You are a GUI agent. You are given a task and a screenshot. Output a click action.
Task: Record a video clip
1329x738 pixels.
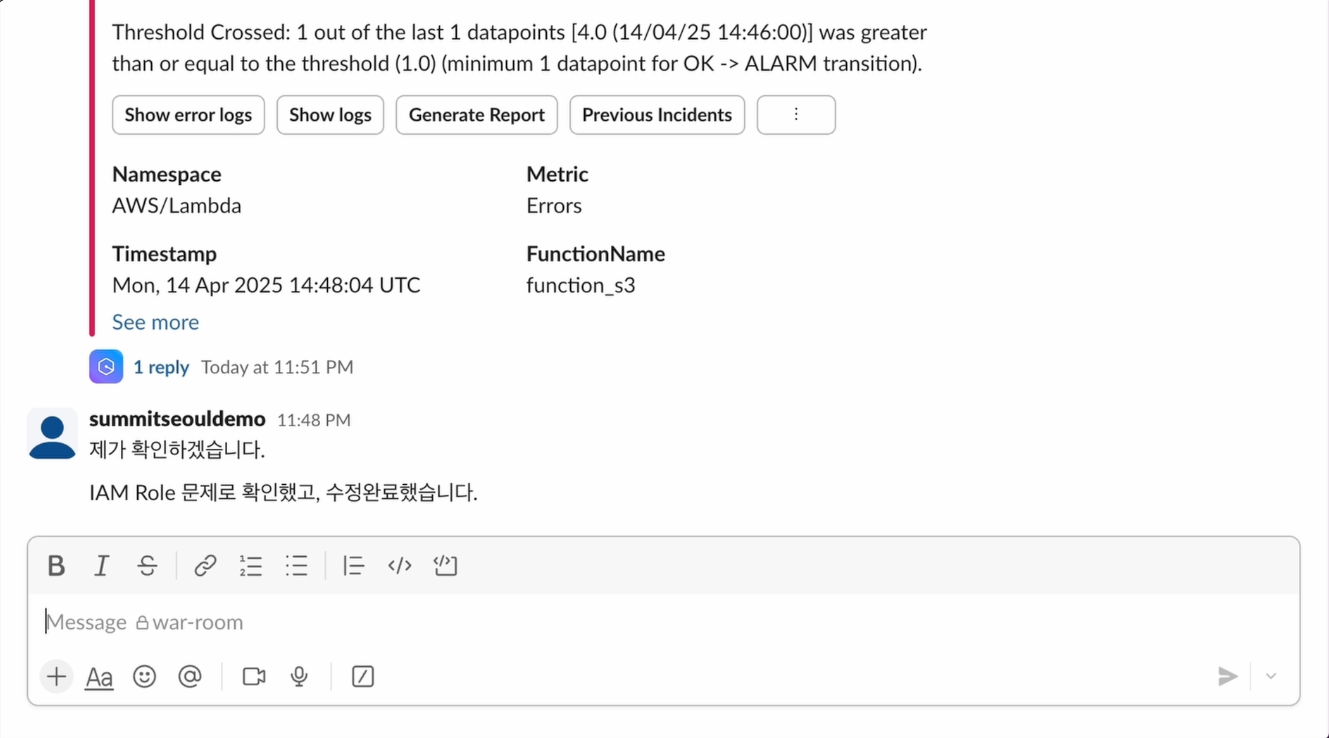[x=254, y=677]
